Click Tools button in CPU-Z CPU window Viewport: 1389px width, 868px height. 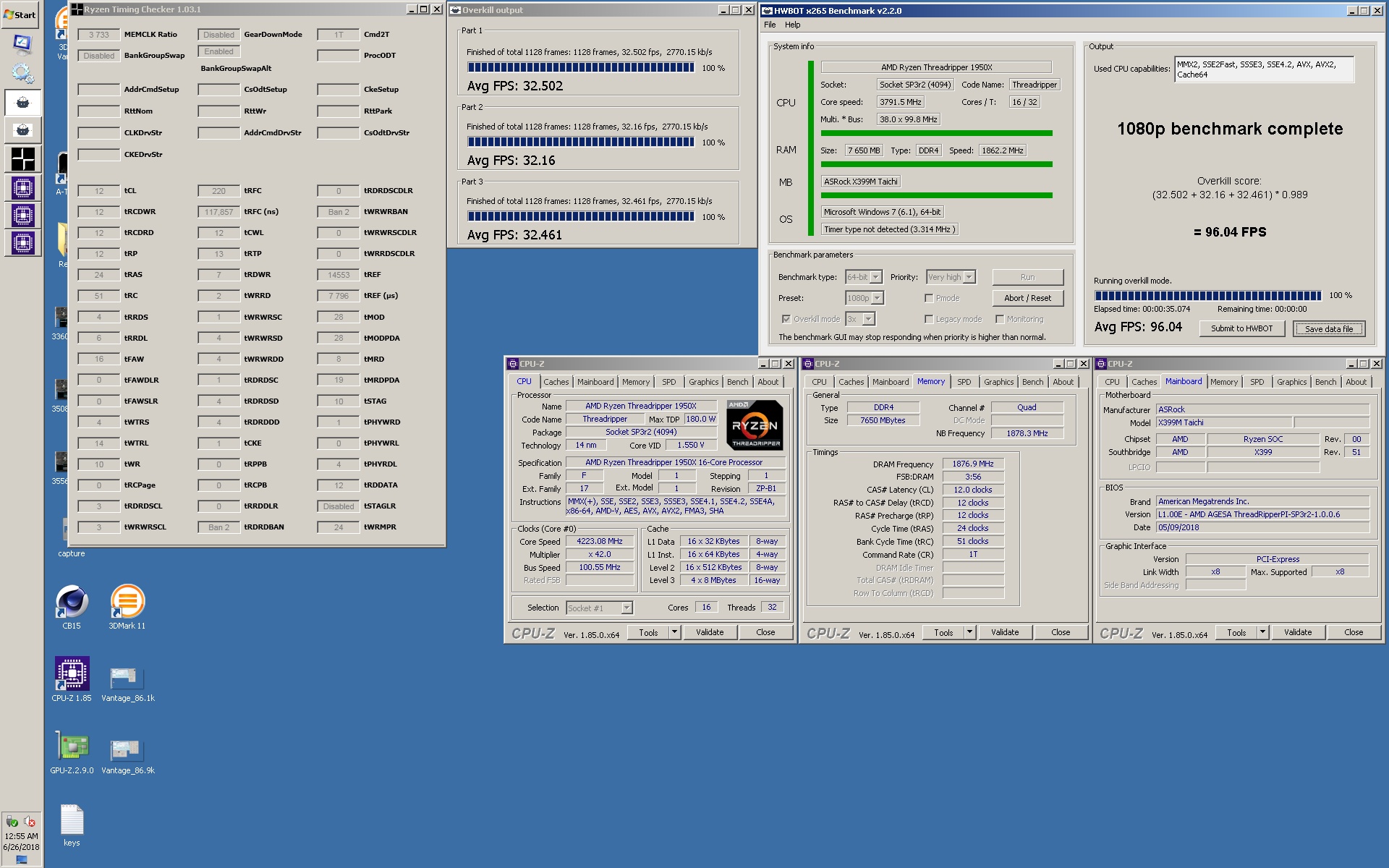649,632
